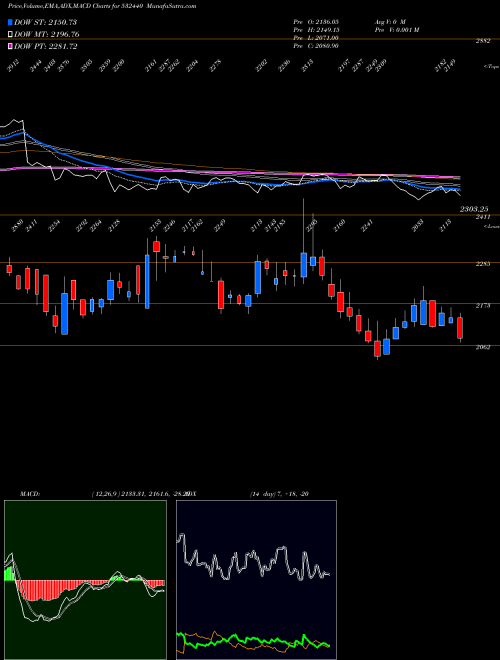Image resolution: width=500 pixels, height=660 pixels.
Task: Select the 'Pre L: 2071.00' low value
Action: (x=316, y=38)
